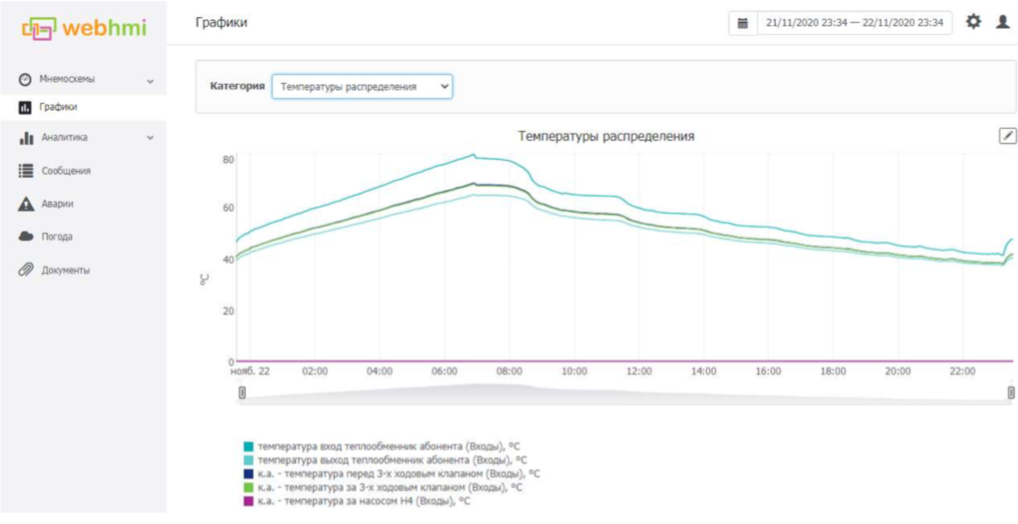The height and width of the screenshot is (524, 1018).
Task: Click magenta swatch за насосом Н4
Action: coord(249,501)
